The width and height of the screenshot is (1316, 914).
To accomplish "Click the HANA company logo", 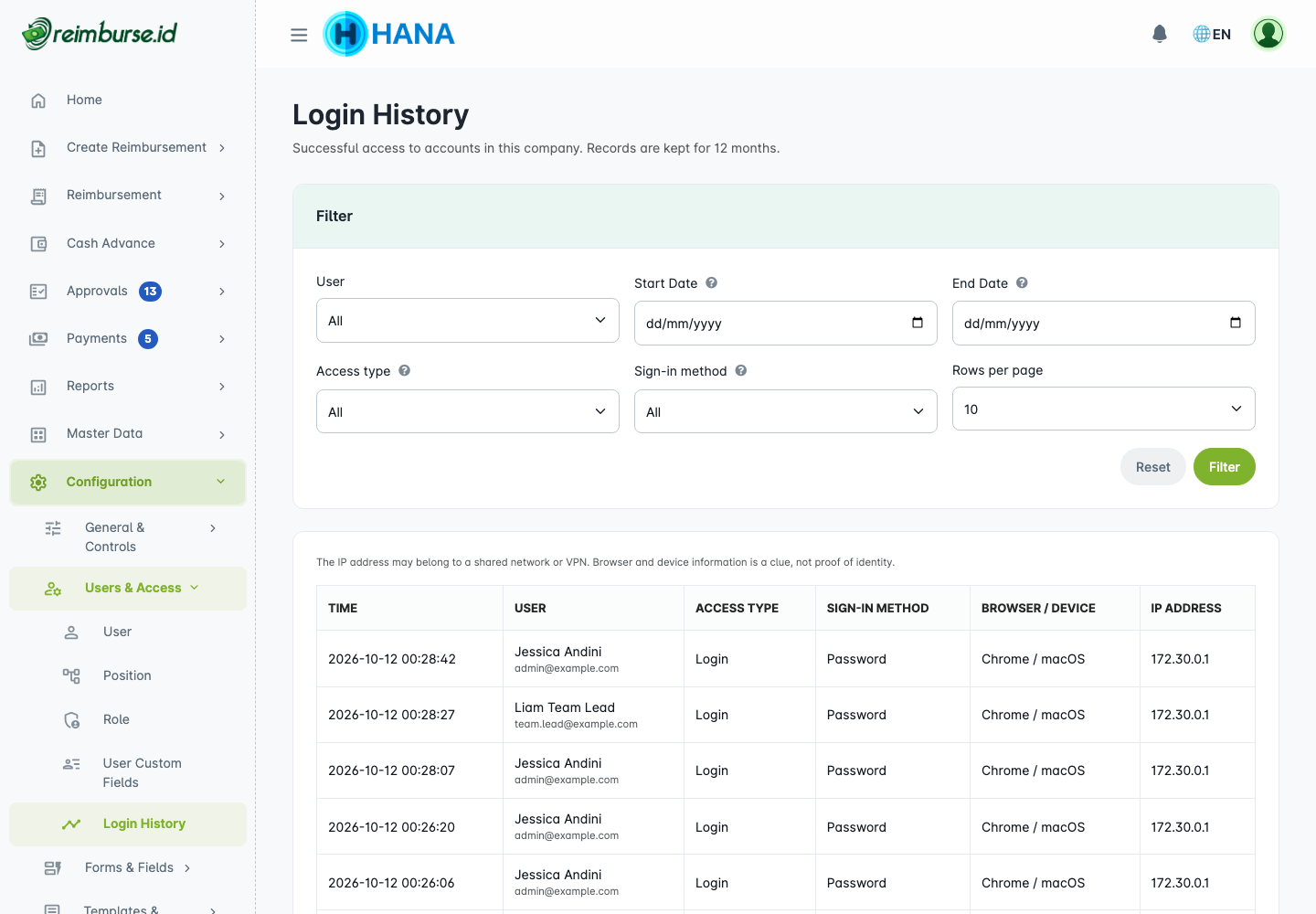I will pyautogui.click(x=389, y=34).
